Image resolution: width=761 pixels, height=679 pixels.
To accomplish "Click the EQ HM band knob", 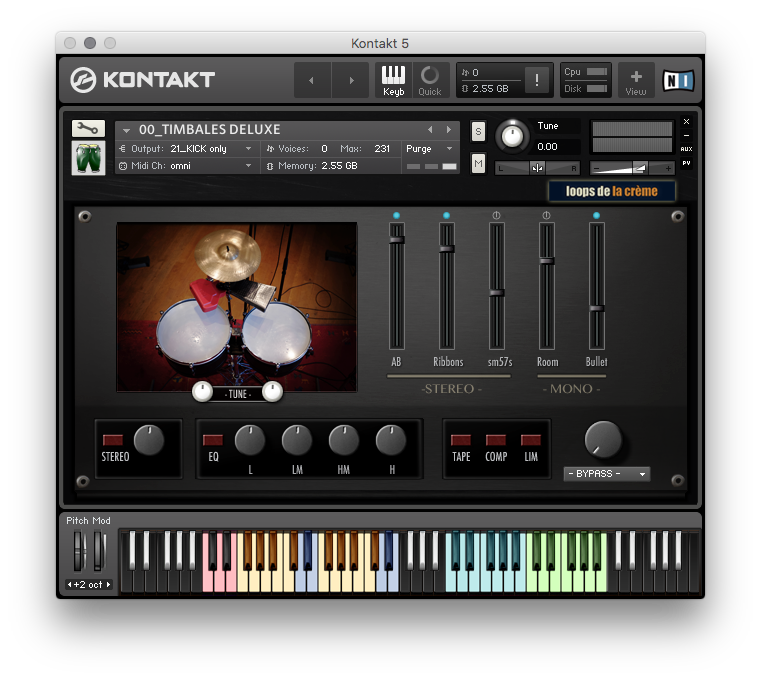I will point(344,440).
